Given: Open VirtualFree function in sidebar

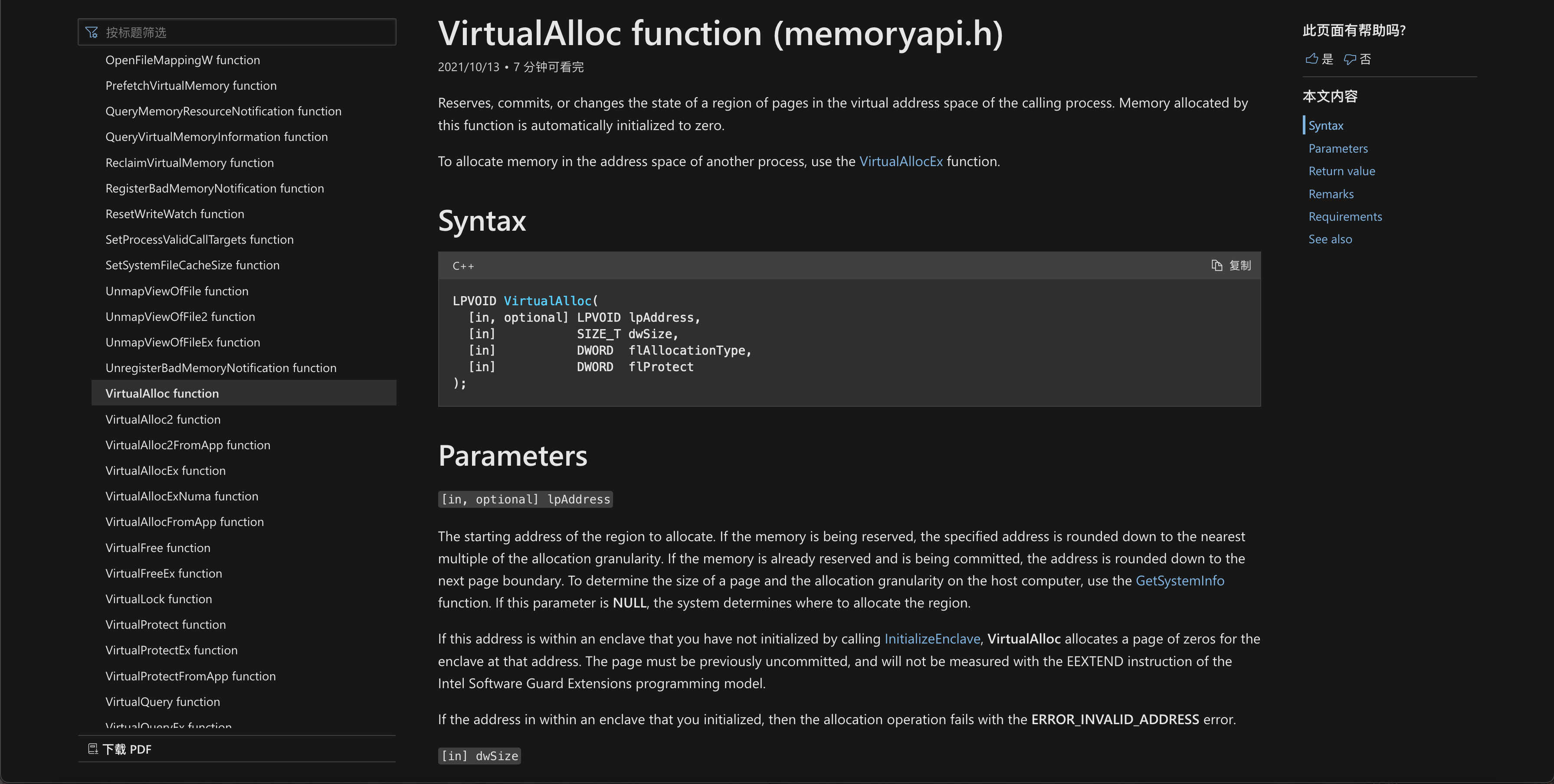Looking at the screenshot, I should pos(157,548).
